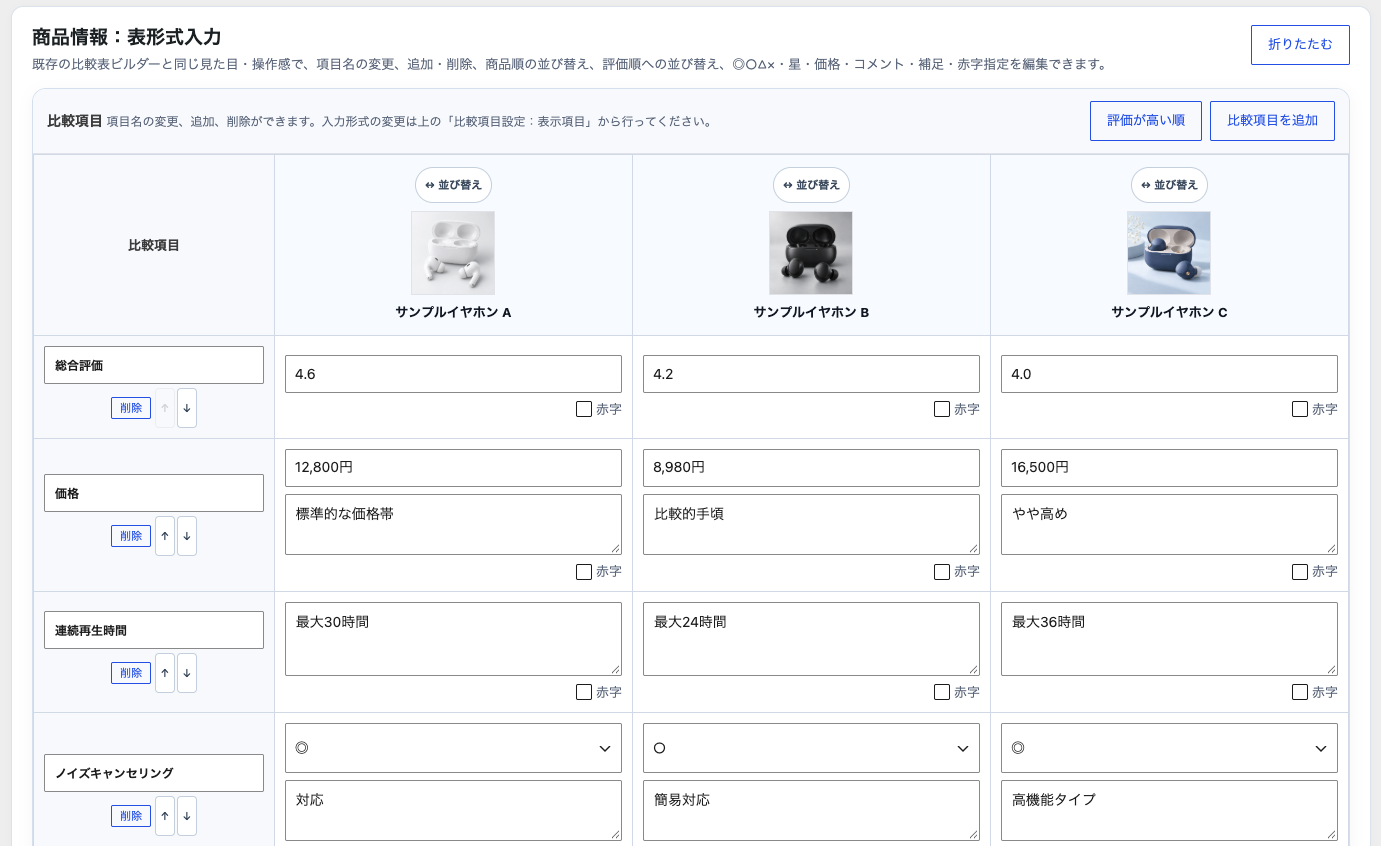Select the サンプルイヤホン B product image

(811, 253)
